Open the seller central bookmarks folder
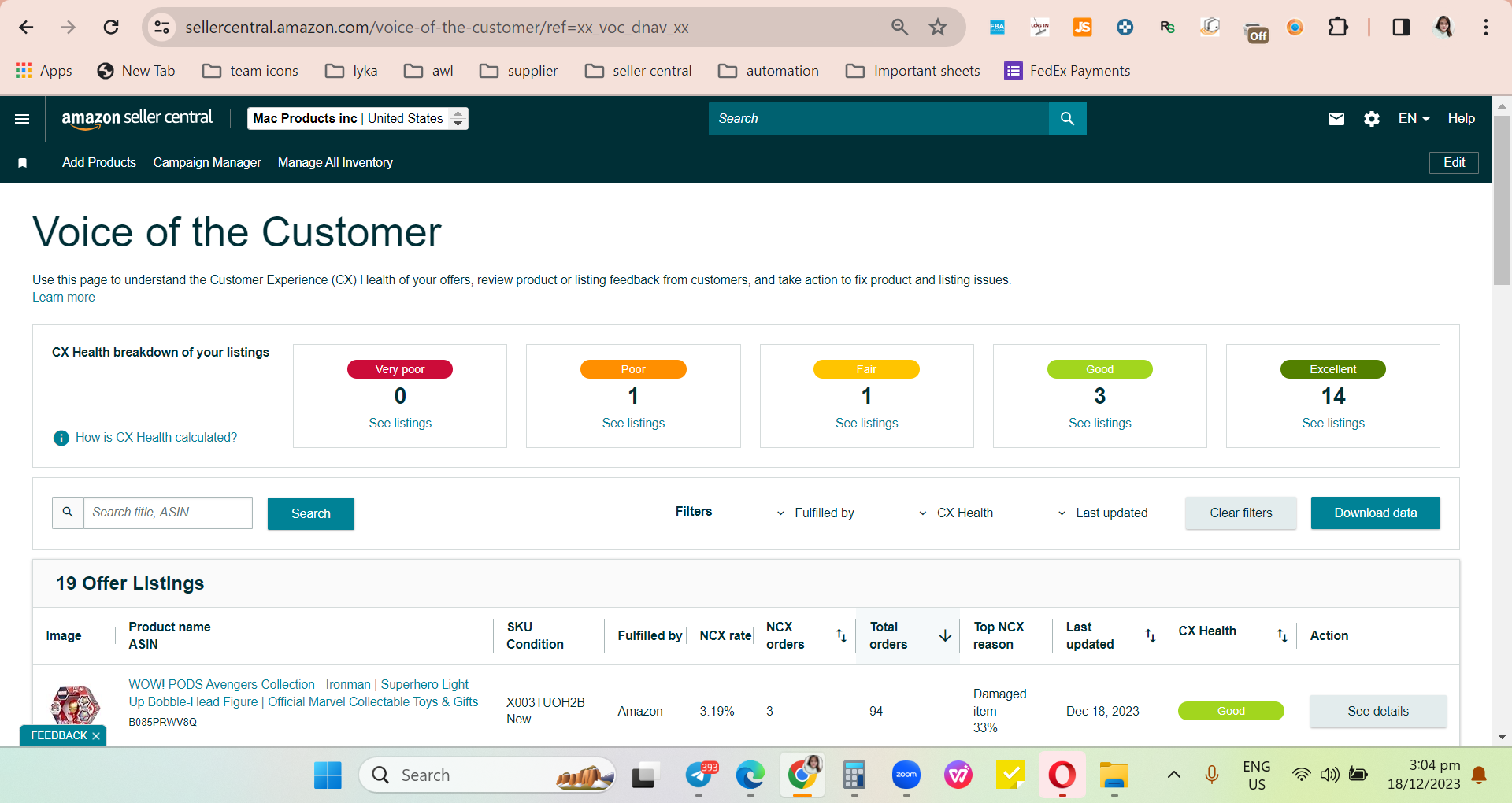Image resolution: width=1512 pixels, height=803 pixels. point(639,71)
